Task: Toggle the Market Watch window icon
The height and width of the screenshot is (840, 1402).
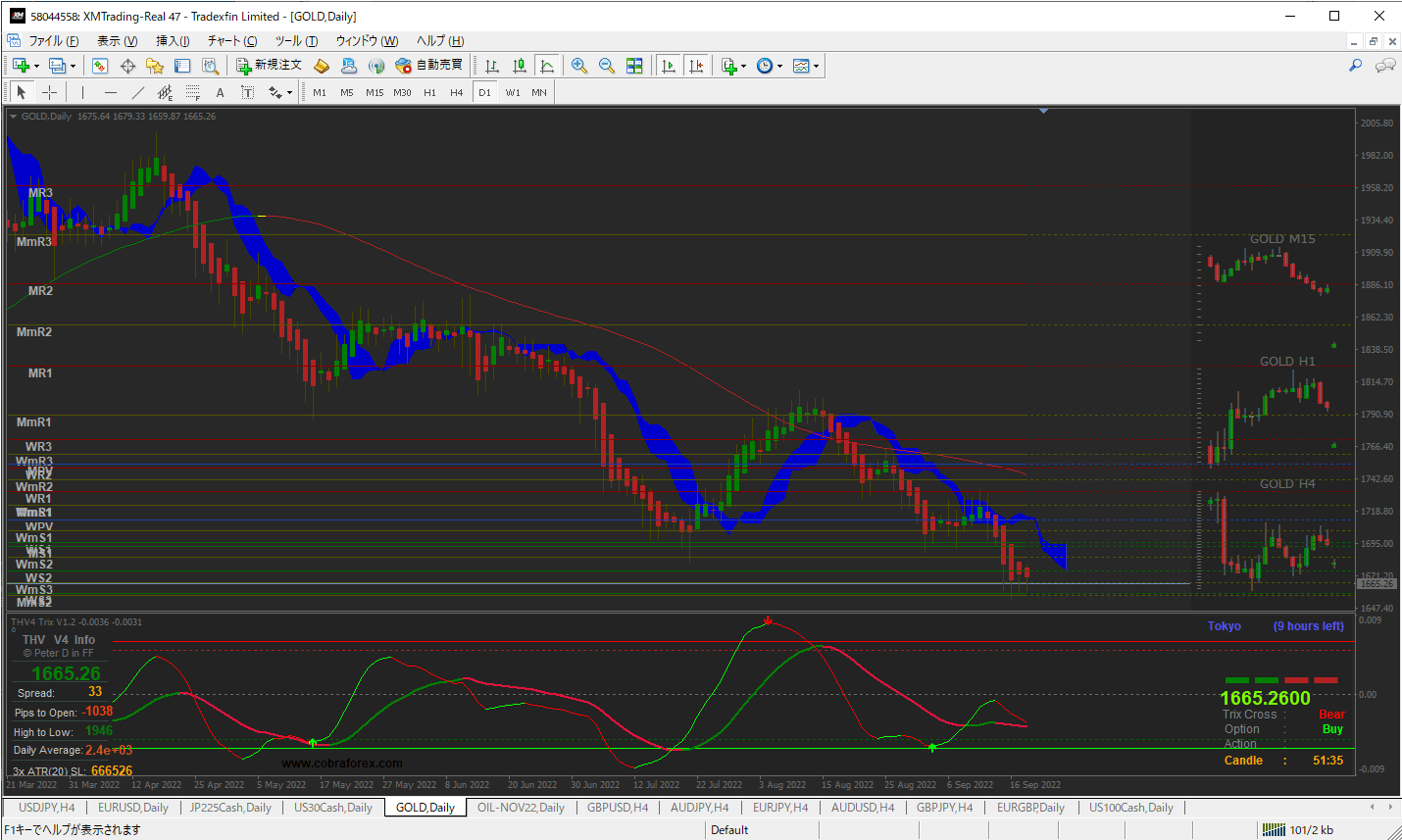Action: coord(99,66)
